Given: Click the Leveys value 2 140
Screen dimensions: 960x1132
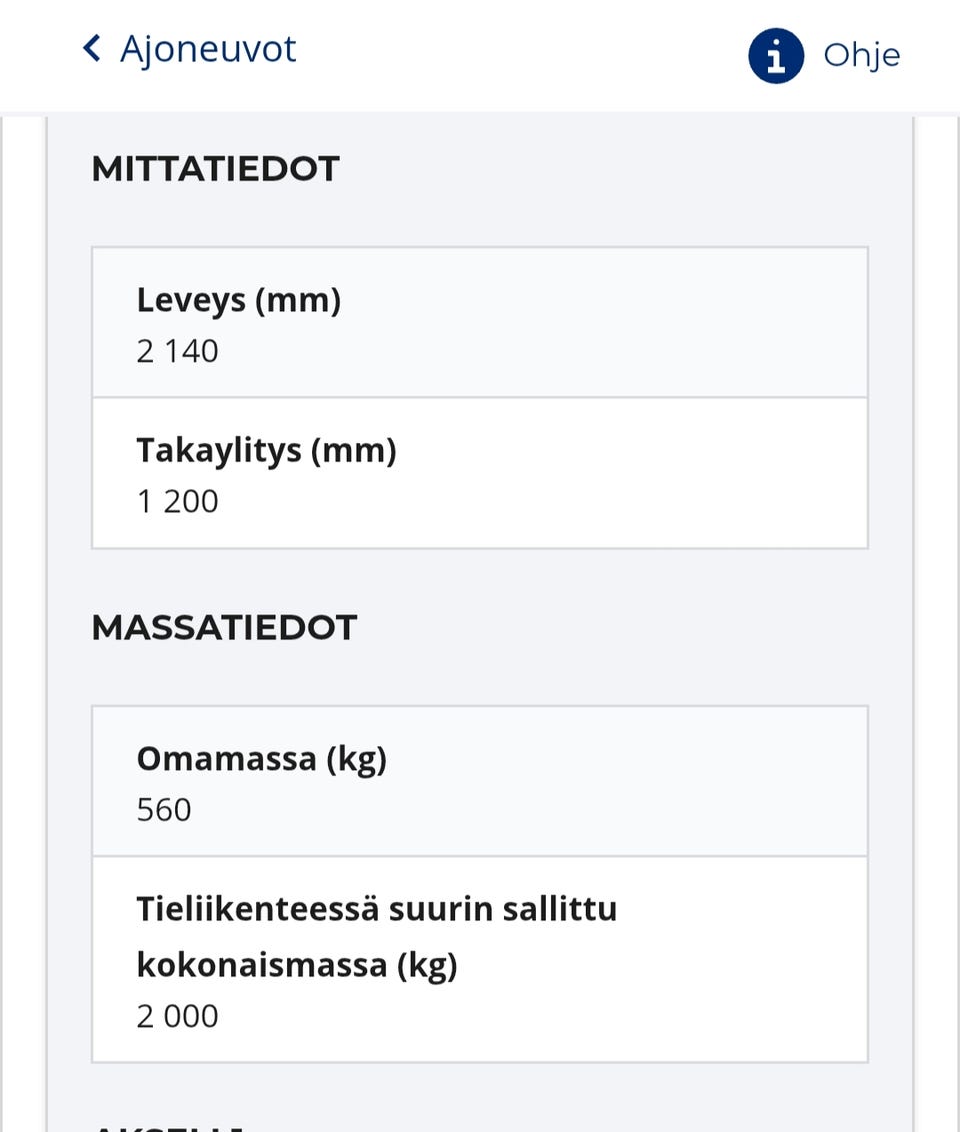Looking at the screenshot, I should tap(177, 352).
